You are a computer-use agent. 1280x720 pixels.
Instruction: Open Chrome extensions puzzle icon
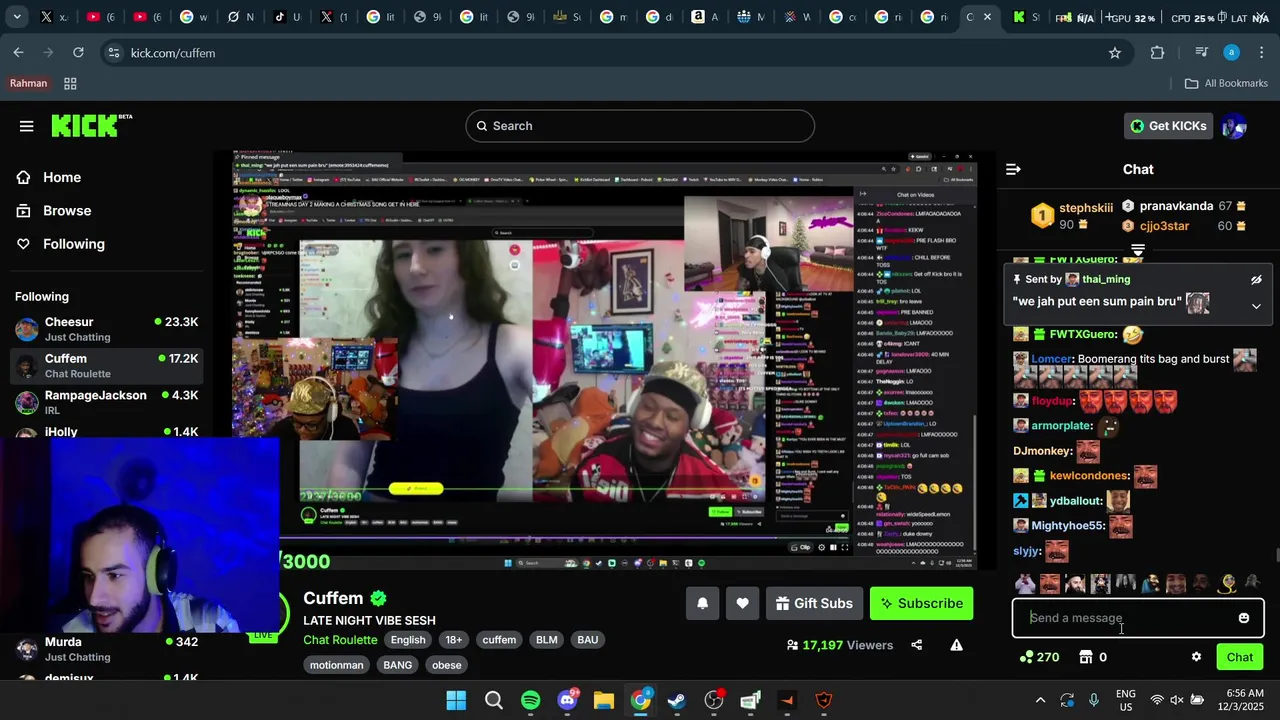pos(1158,53)
